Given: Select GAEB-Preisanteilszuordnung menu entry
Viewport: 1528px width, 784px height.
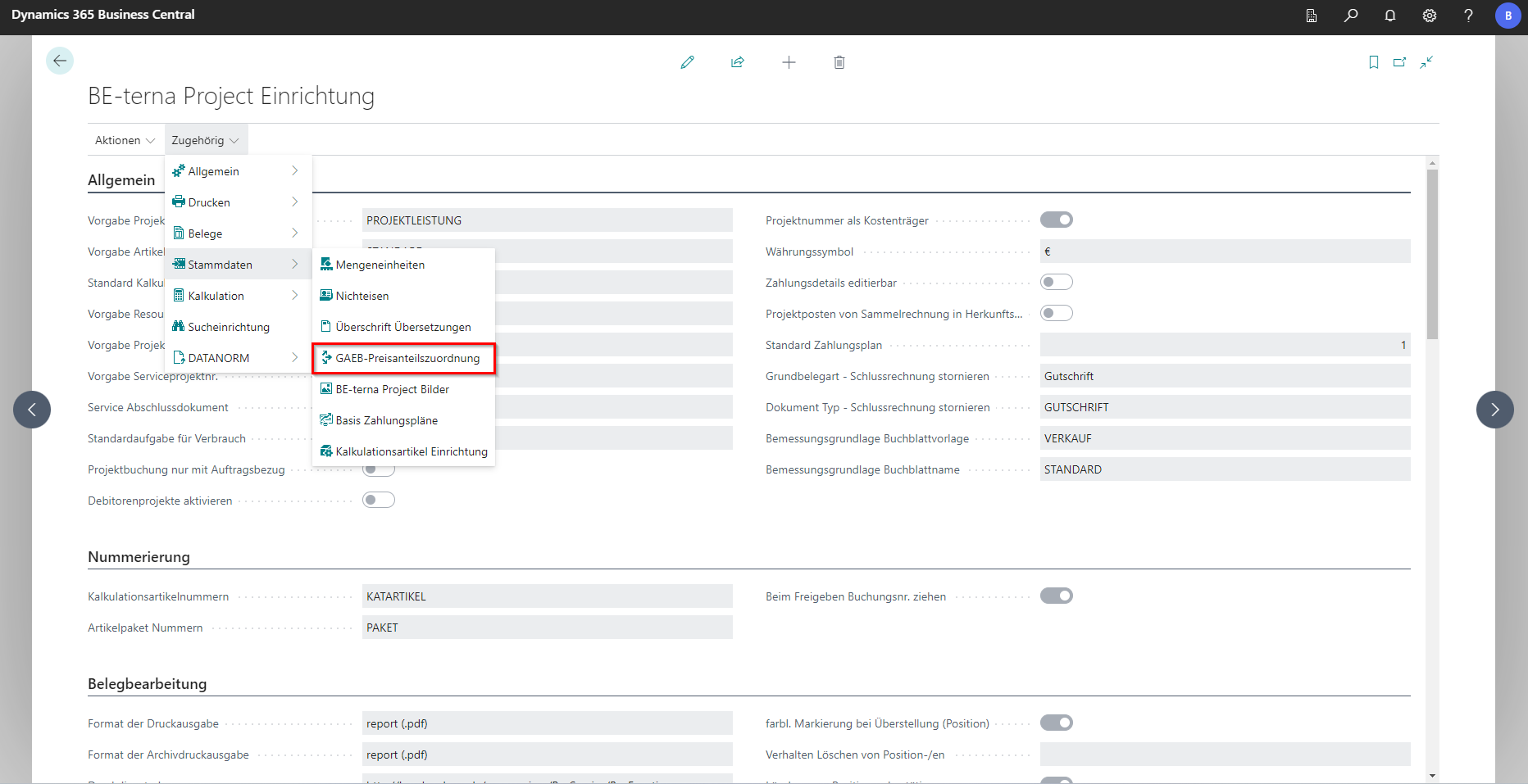Looking at the screenshot, I should click(407, 358).
